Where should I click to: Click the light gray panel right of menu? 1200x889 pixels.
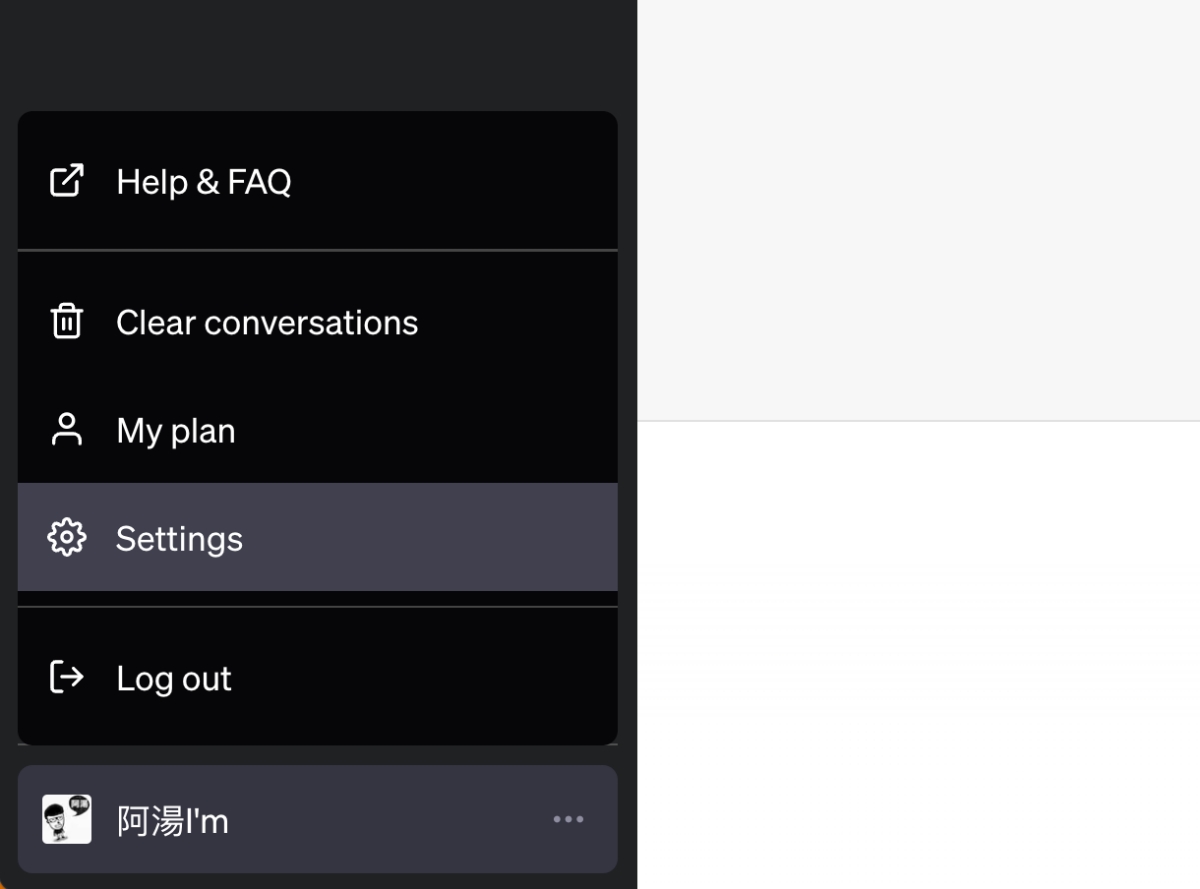(918, 210)
